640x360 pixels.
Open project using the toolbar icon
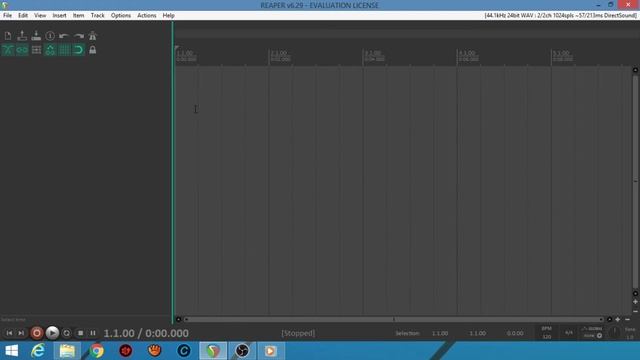pos(22,36)
